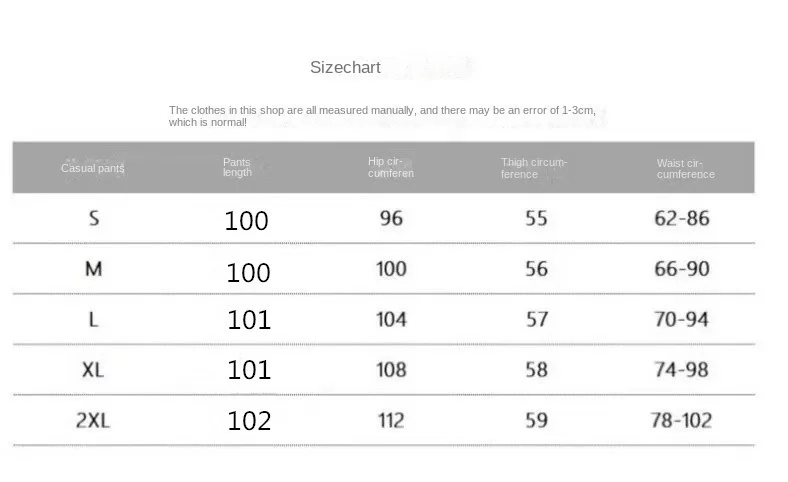Select the XL size row label
Image resolution: width=788 pixels, height=482 pixels.
point(93,370)
